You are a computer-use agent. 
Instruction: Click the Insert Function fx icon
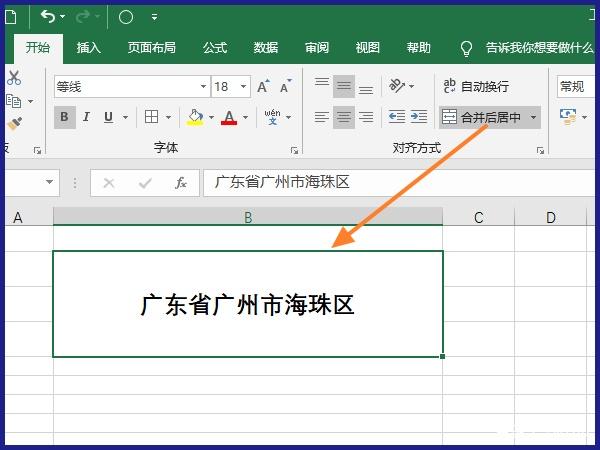click(180, 183)
